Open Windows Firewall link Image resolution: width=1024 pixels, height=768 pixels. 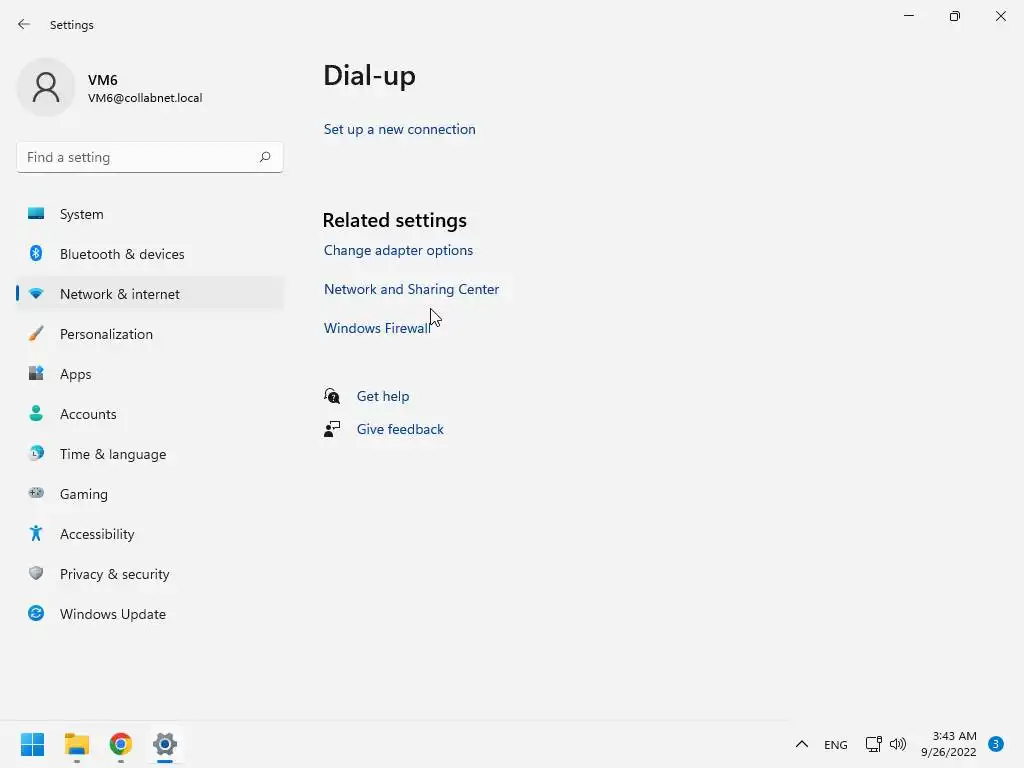(x=377, y=328)
